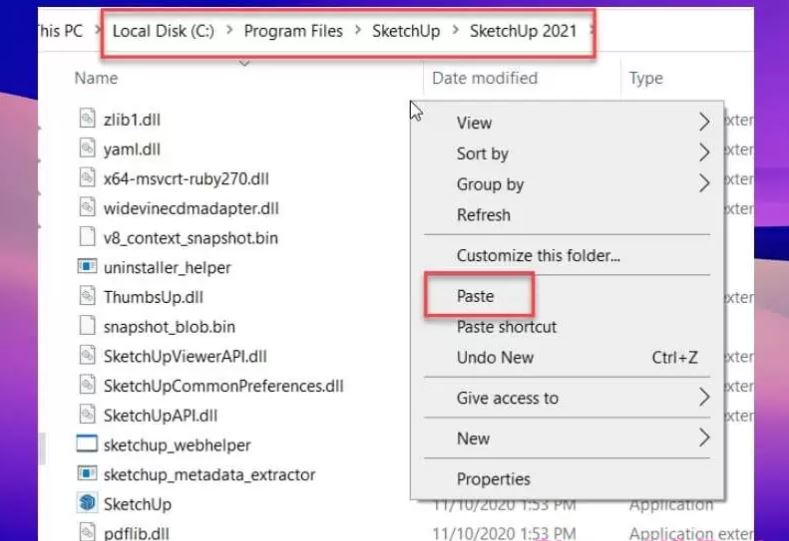Sort by the Type column header

click(x=646, y=79)
